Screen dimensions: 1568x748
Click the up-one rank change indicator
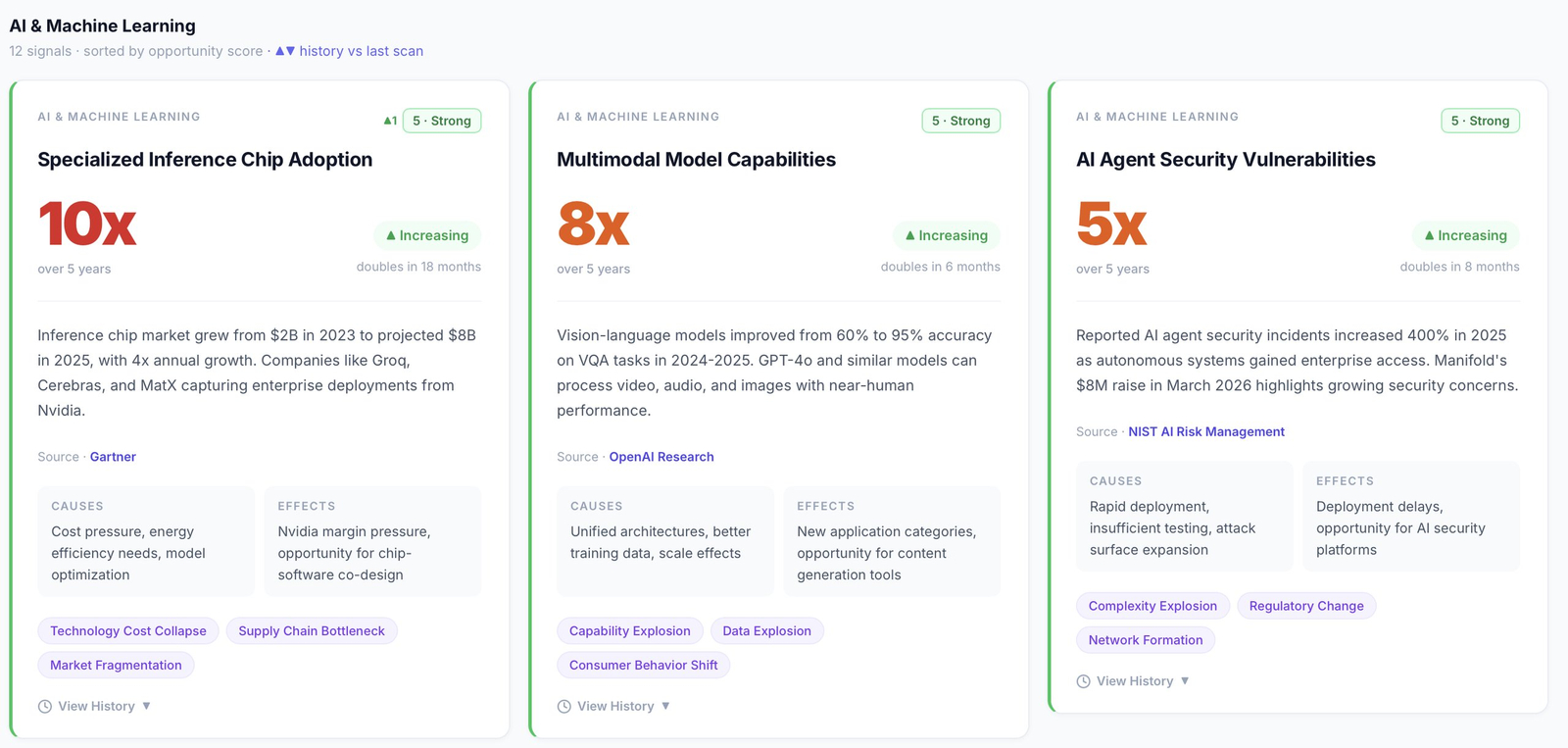390,122
